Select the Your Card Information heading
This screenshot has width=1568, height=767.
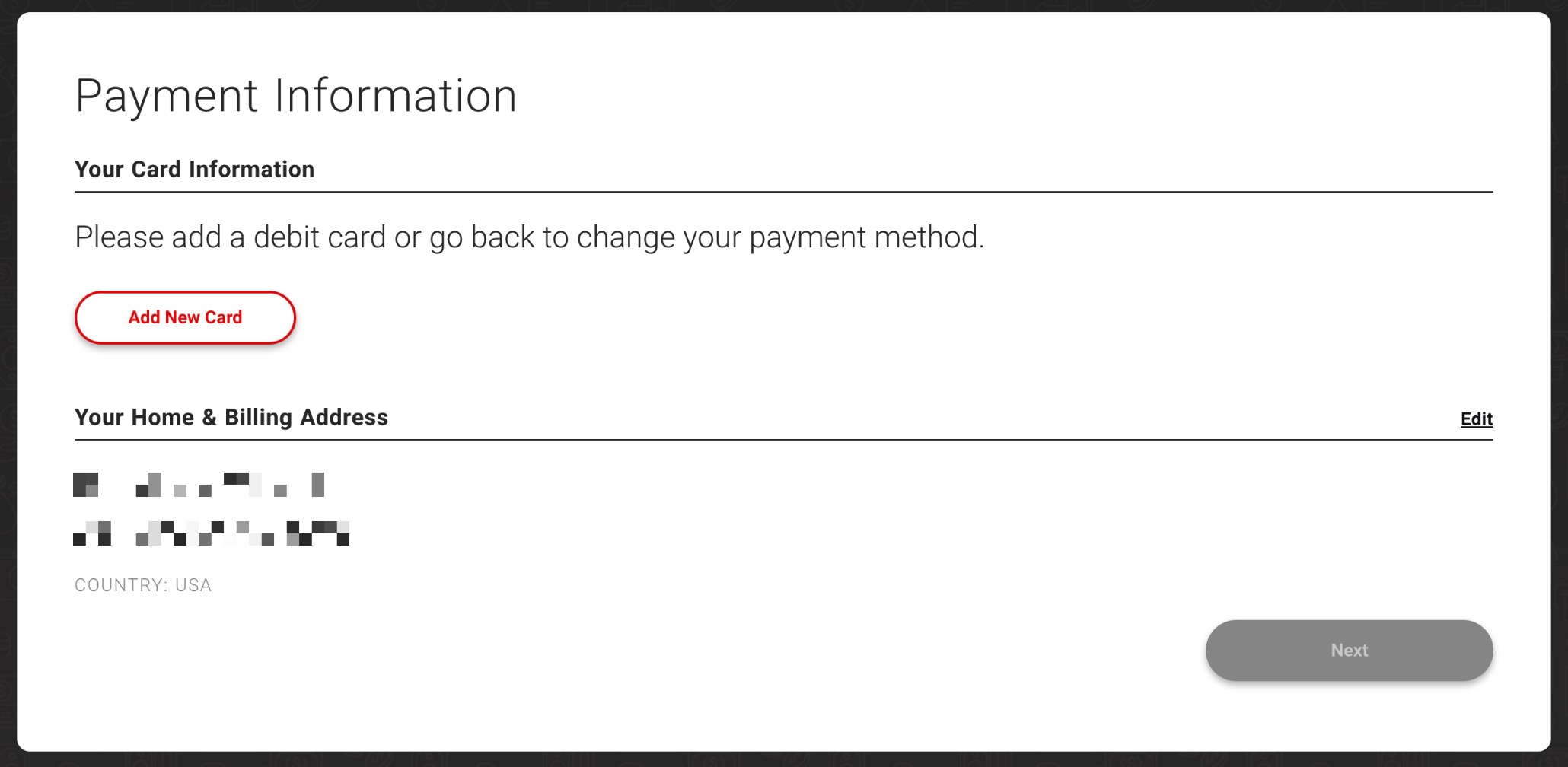click(194, 169)
